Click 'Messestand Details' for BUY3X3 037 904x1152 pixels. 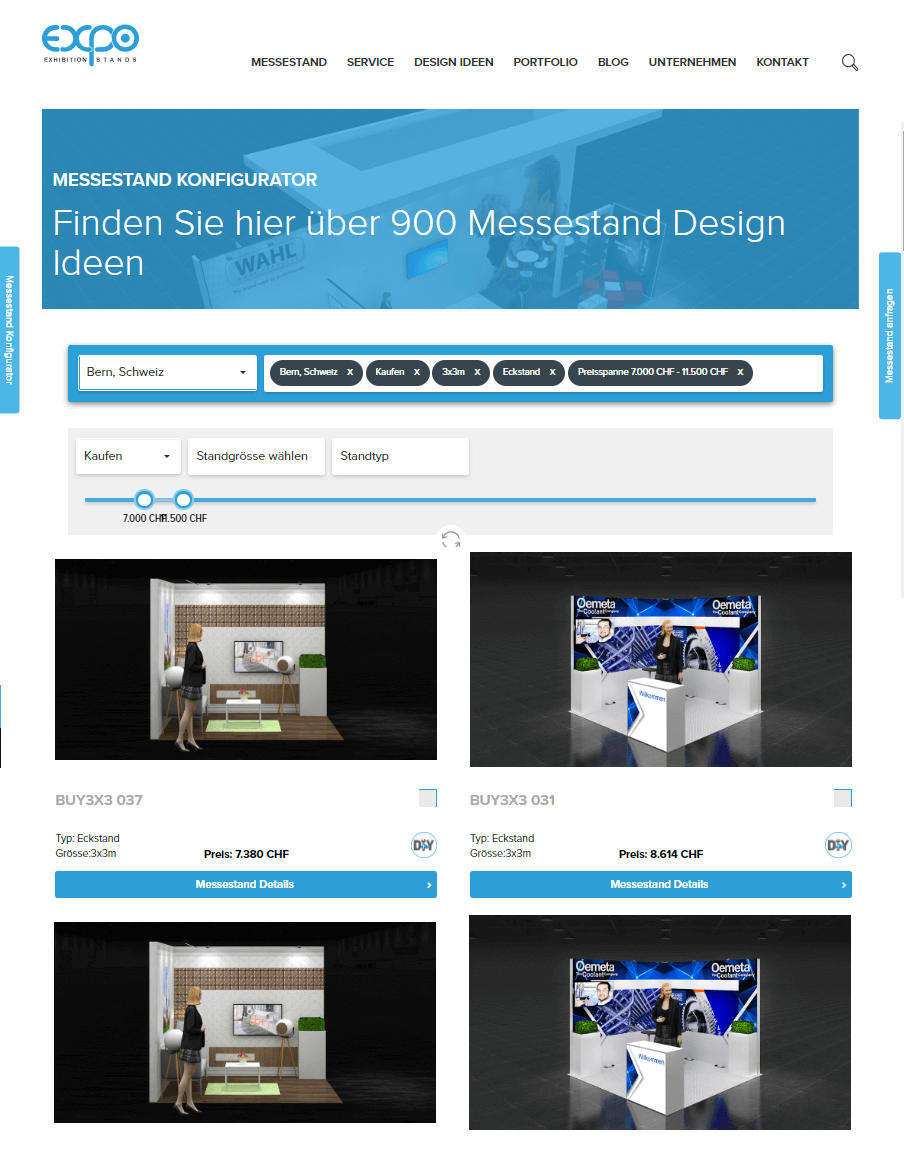[x=245, y=885]
